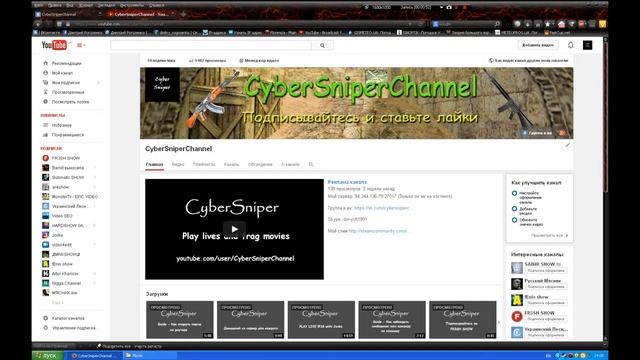Open view-as-other-users dropdown
Image resolution: width=640 pixels, height=360 pixels.
pos(528,60)
